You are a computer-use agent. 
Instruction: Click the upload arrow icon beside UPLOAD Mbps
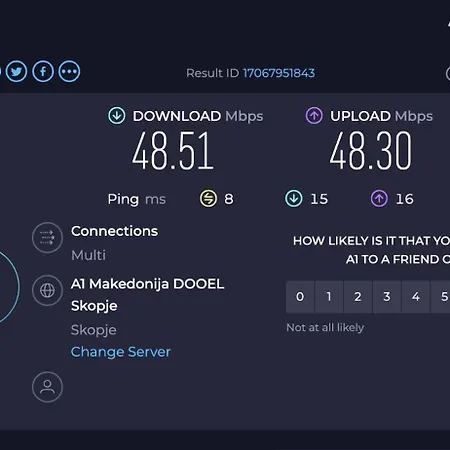point(314,116)
